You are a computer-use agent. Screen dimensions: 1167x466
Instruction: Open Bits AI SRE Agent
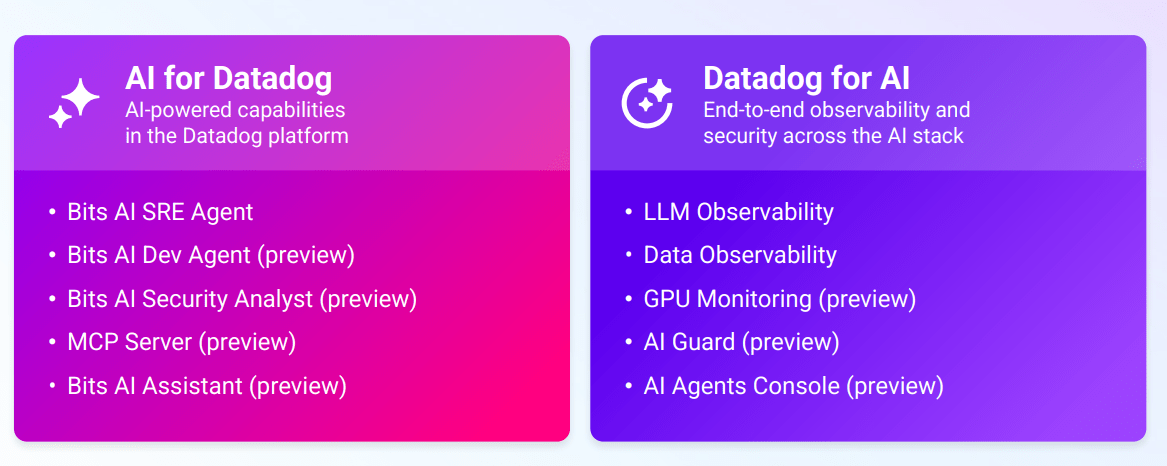click(160, 212)
